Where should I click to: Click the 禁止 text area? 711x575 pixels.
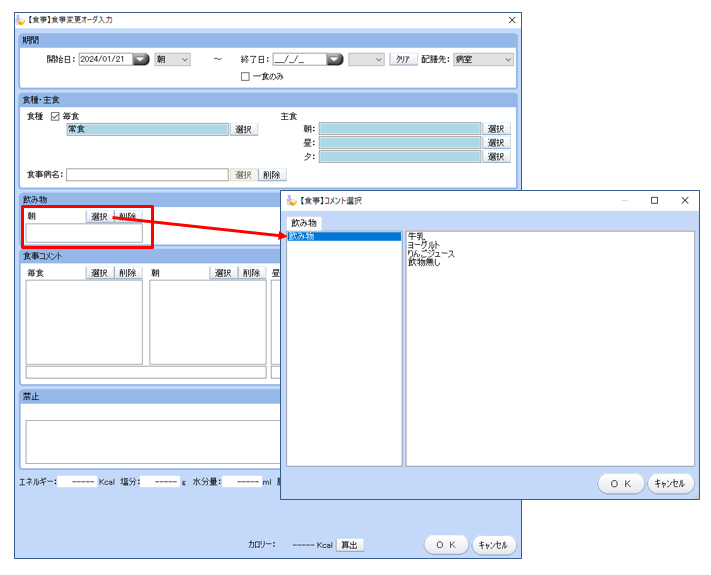click(153, 442)
